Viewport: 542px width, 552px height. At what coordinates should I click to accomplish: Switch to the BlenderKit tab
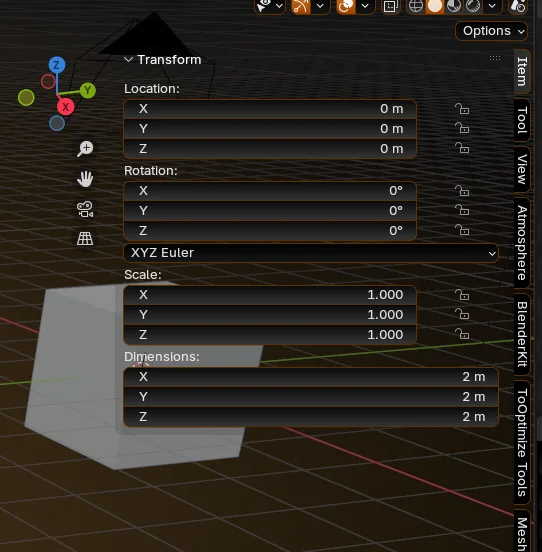click(522, 334)
